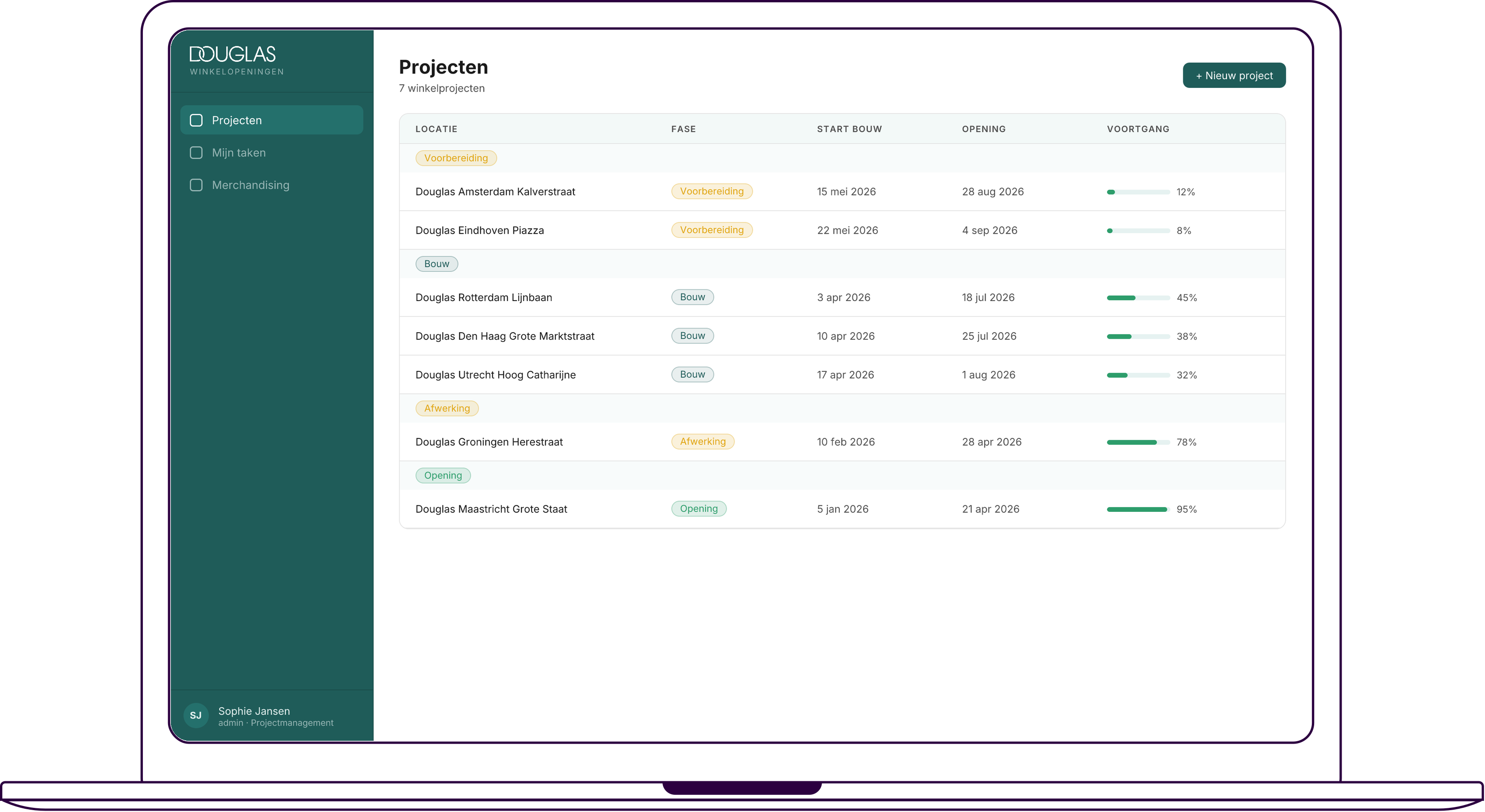Click the Mijn taken sidebar icon
1485x812 pixels.
[196, 153]
